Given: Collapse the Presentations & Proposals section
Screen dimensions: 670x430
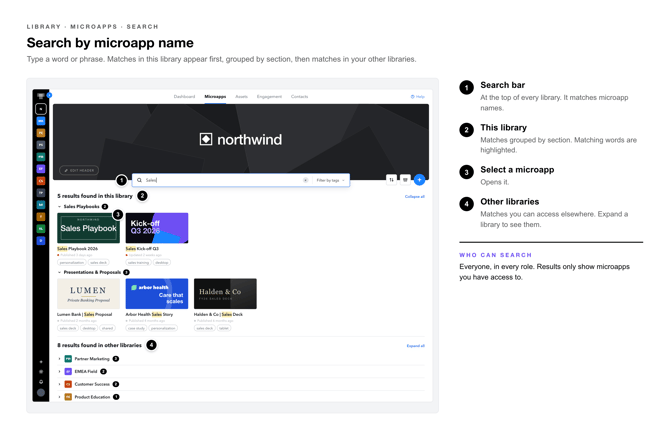Looking at the screenshot, I should [59, 272].
